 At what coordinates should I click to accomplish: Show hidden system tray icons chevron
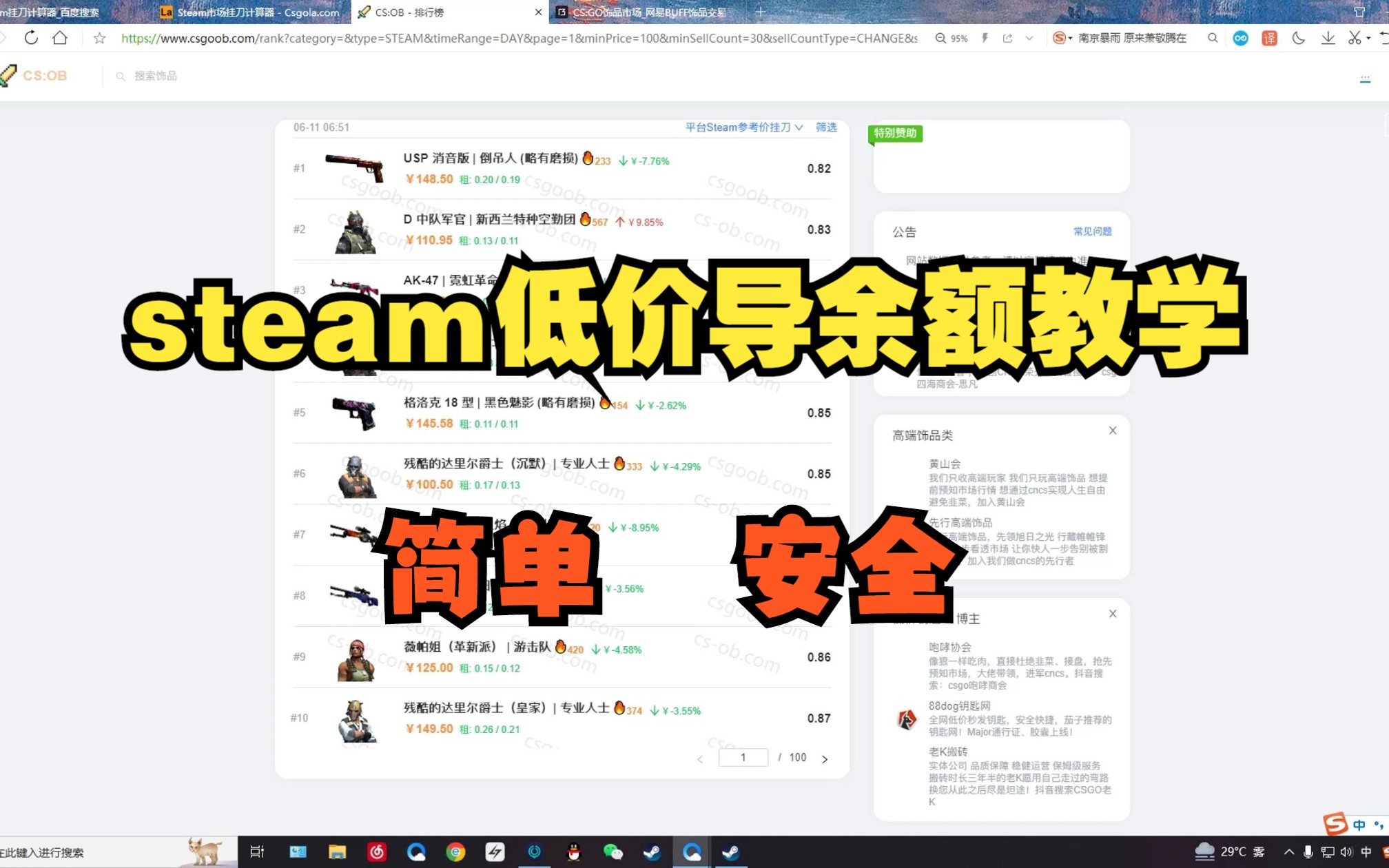[1288, 852]
